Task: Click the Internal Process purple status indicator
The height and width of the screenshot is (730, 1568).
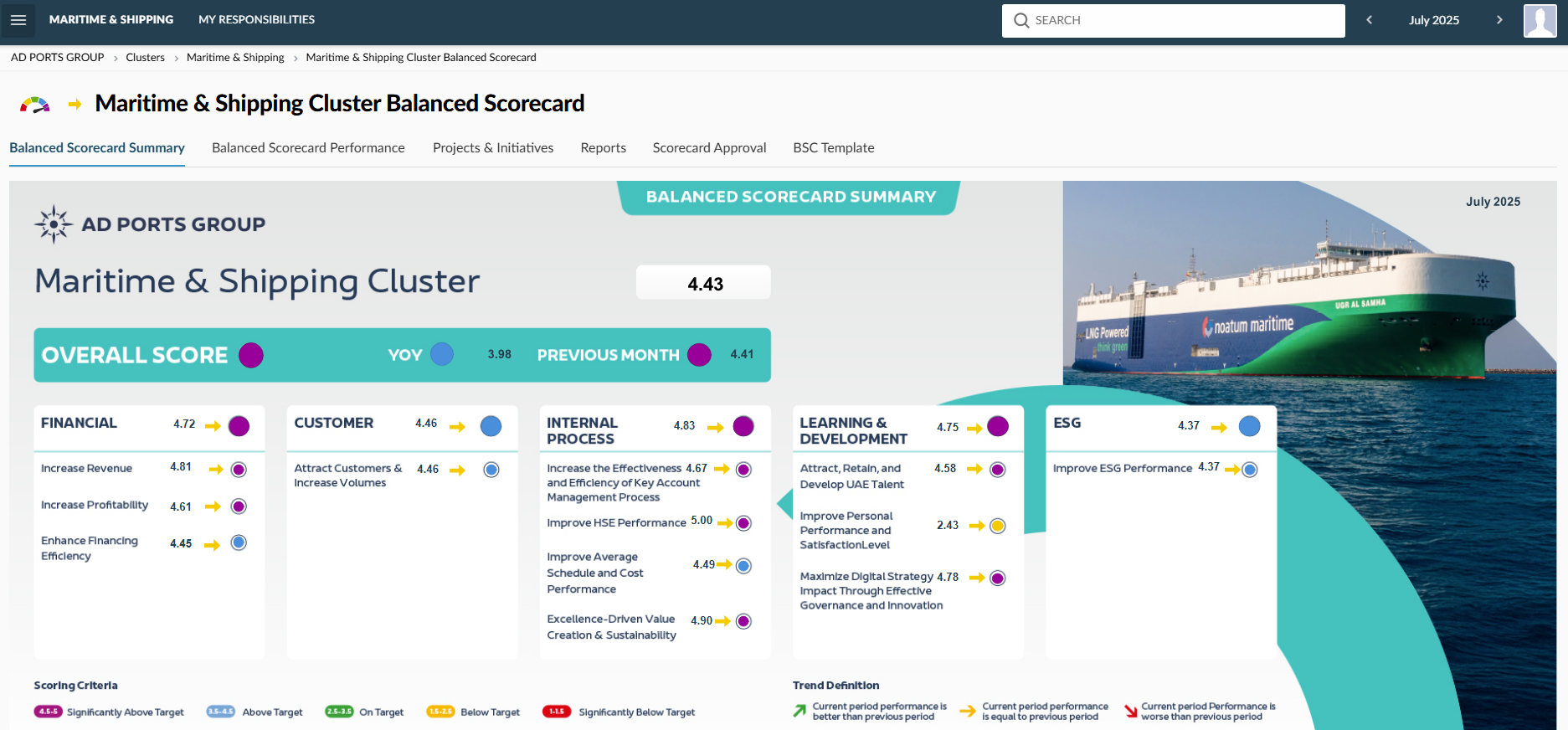Action: click(743, 426)
